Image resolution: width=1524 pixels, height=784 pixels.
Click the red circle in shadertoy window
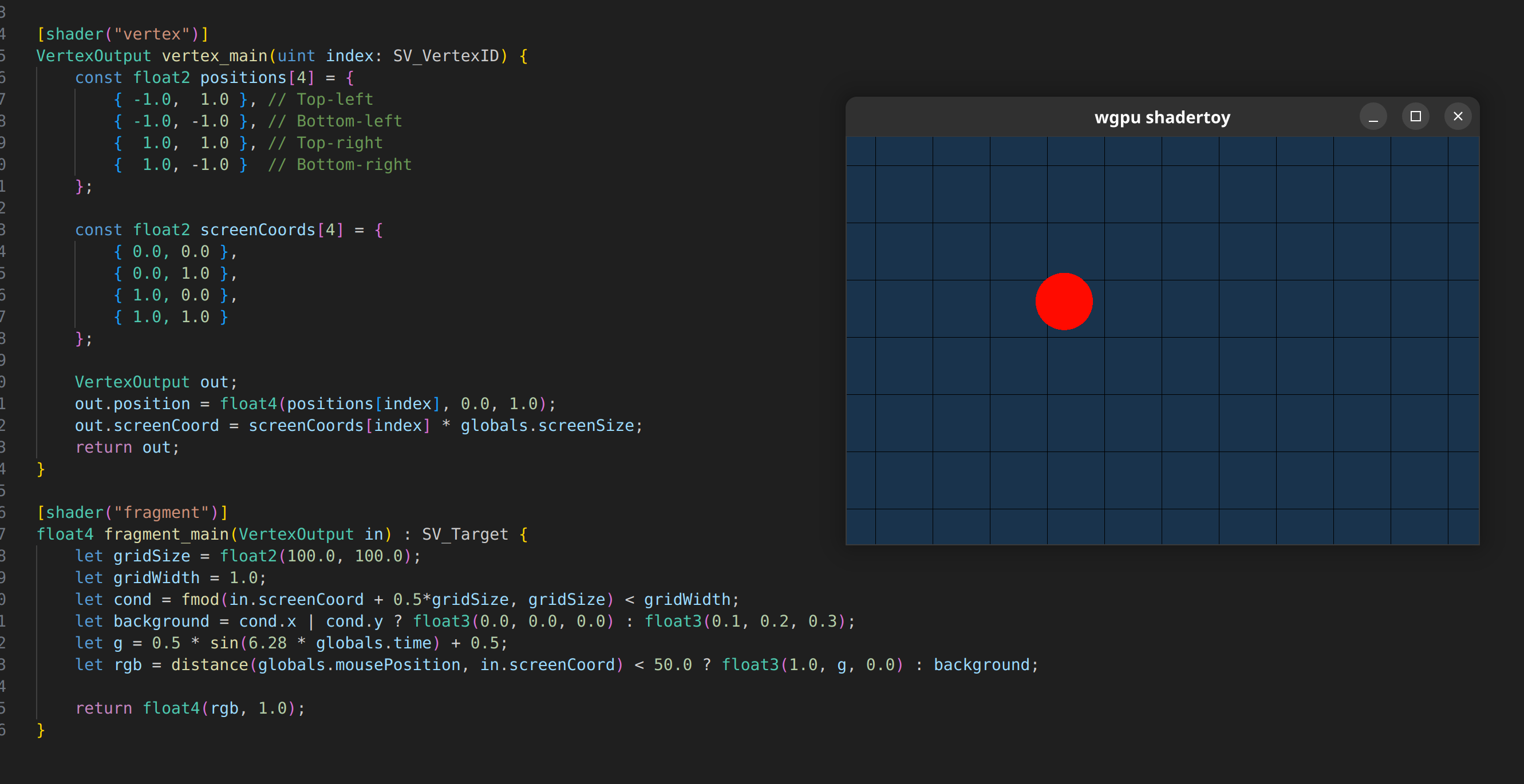coord(1064,301)
